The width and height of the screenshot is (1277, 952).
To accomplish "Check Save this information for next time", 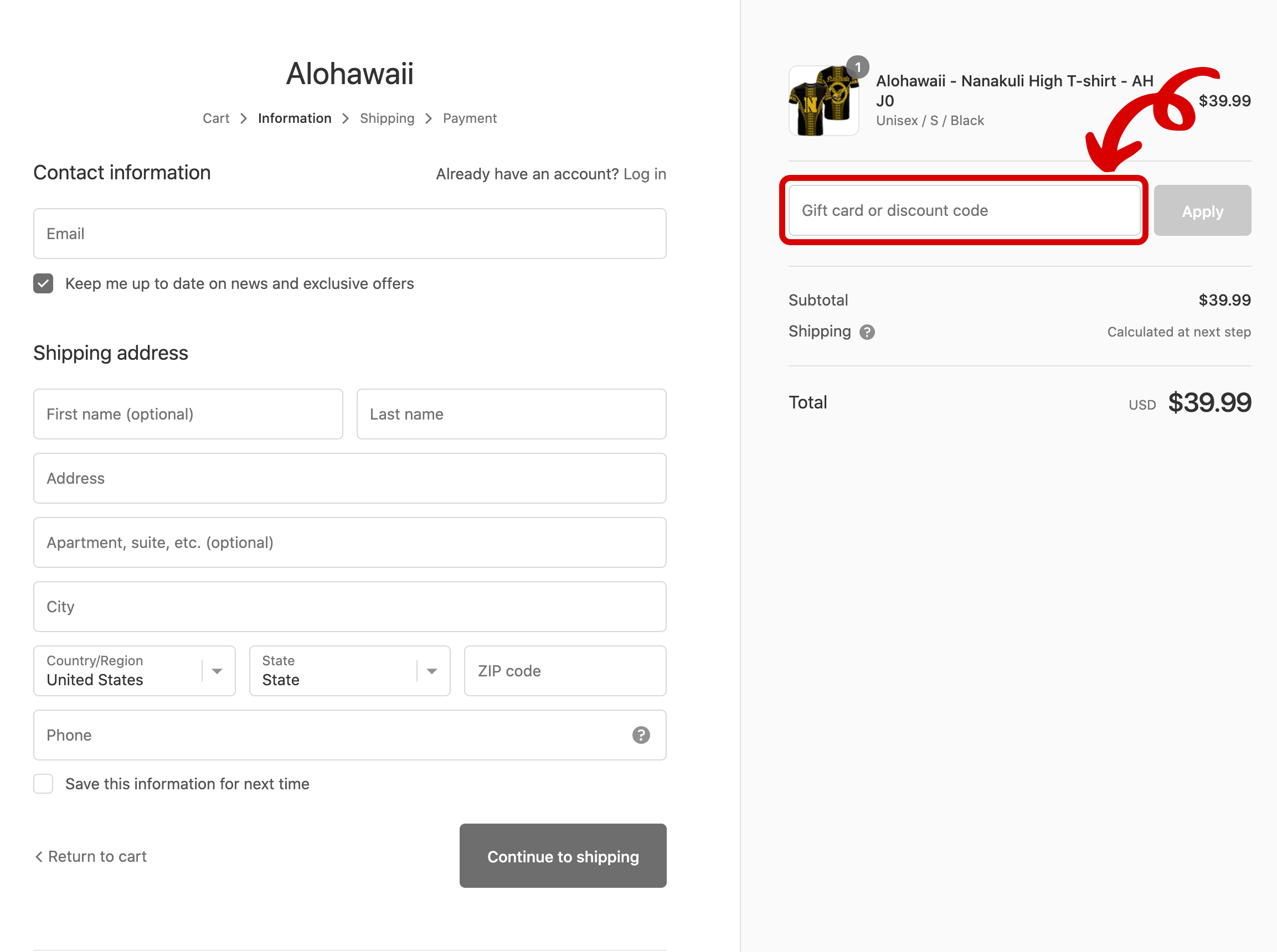I will coord(43,784).
